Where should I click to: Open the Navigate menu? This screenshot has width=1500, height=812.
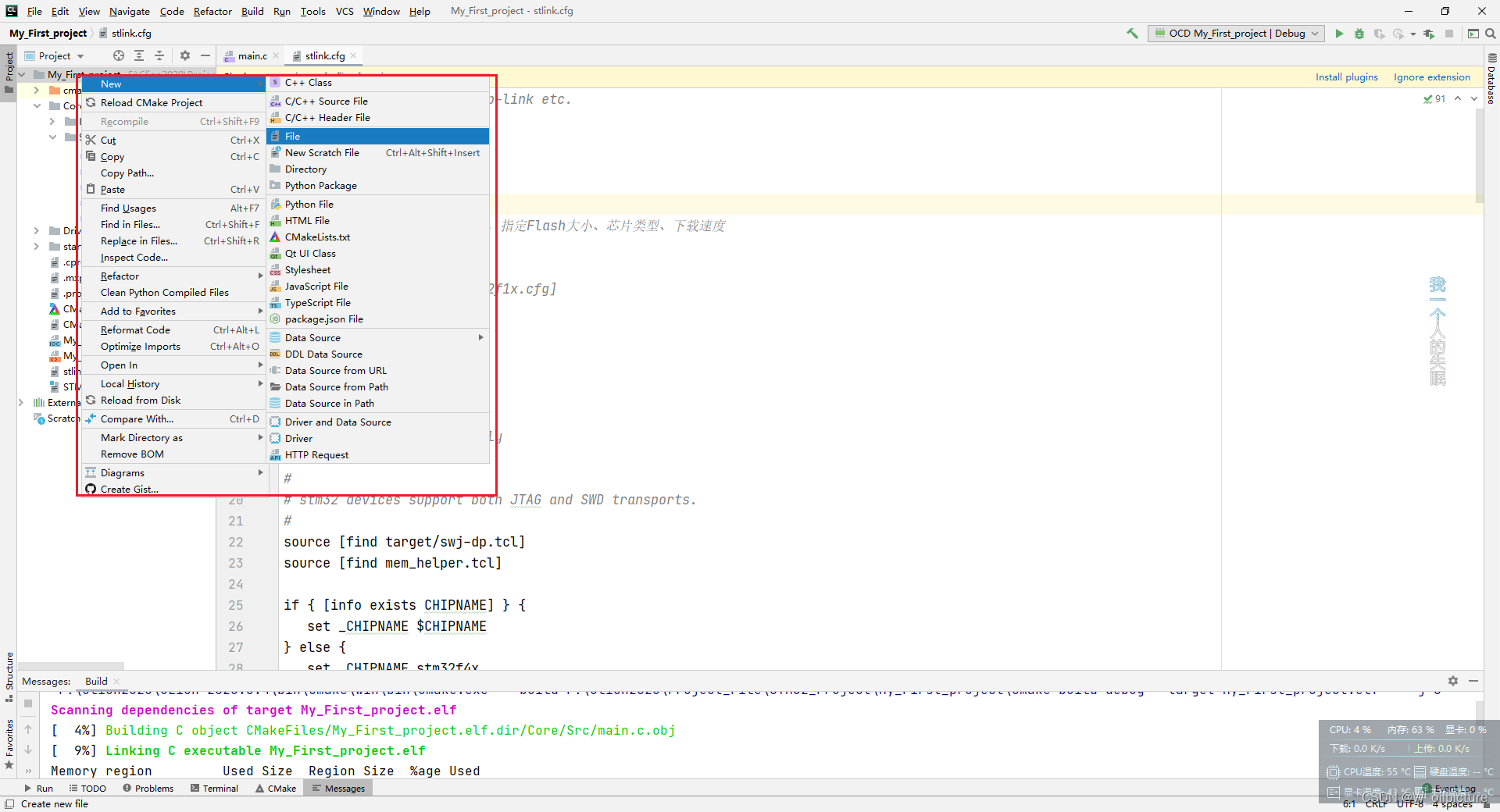click(129, 11)
